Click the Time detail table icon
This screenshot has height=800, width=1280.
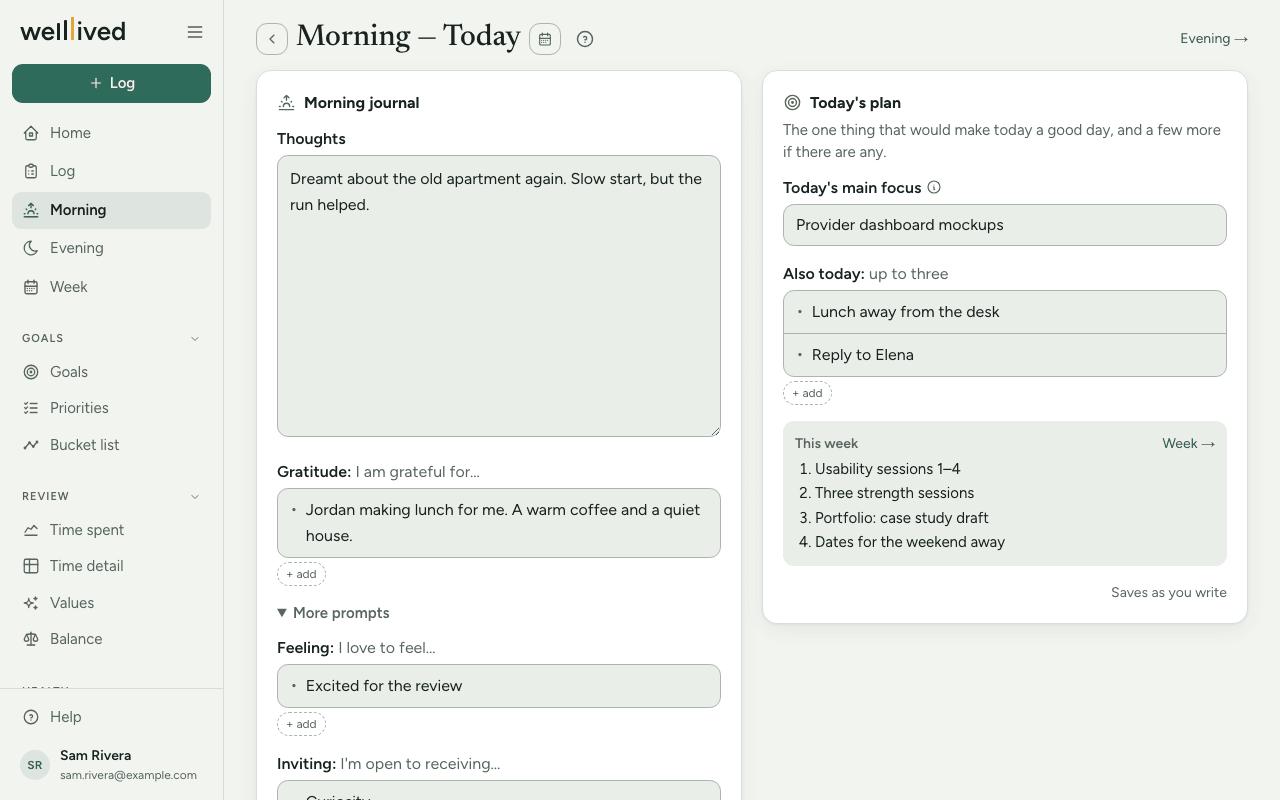(31, 566)
